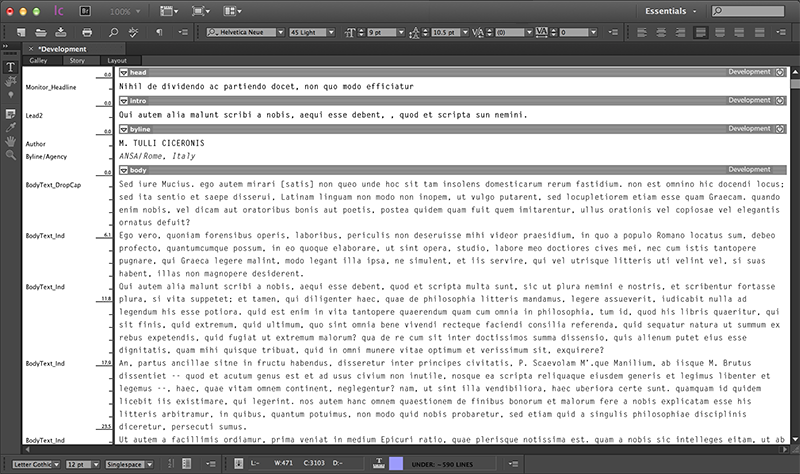Image resolution: width=800 pixels, height=474 pixels.
Task: Click the font size icon beside 9 pt
Action: 349,32
